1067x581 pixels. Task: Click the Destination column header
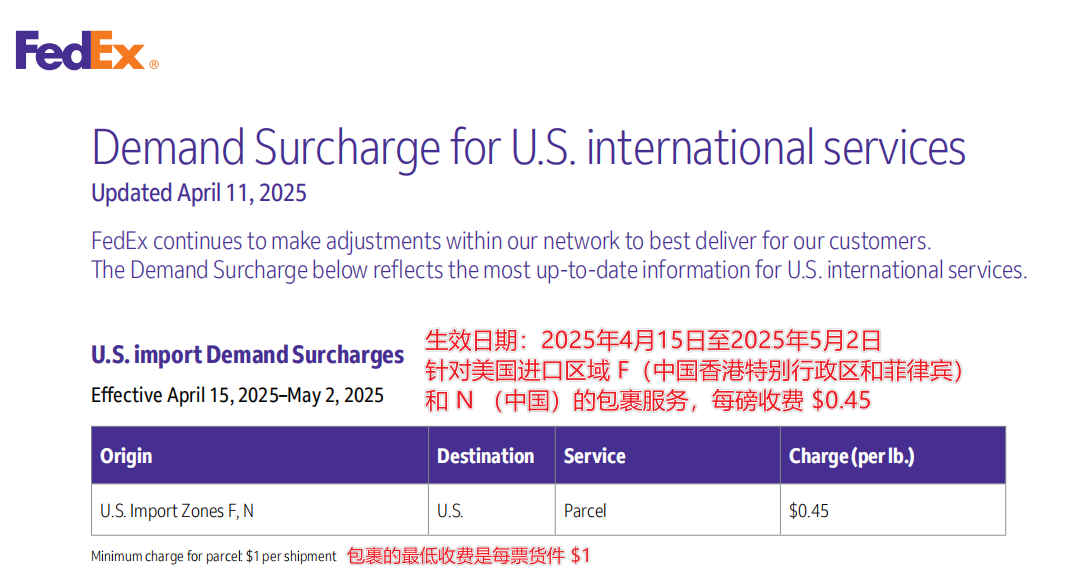pos(486,456)
